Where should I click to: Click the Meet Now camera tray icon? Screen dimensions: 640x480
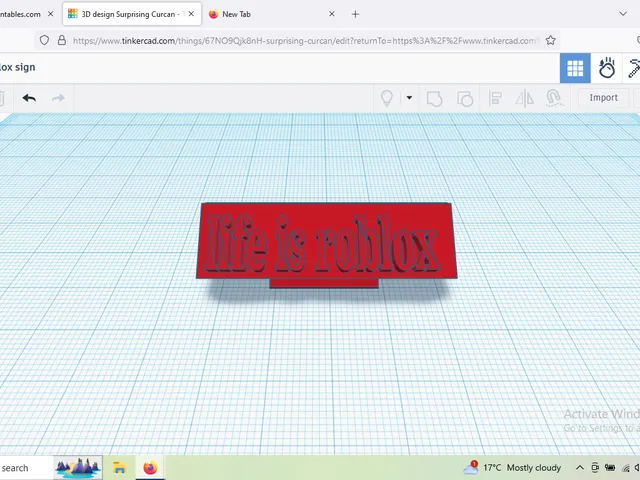[595, 468]
